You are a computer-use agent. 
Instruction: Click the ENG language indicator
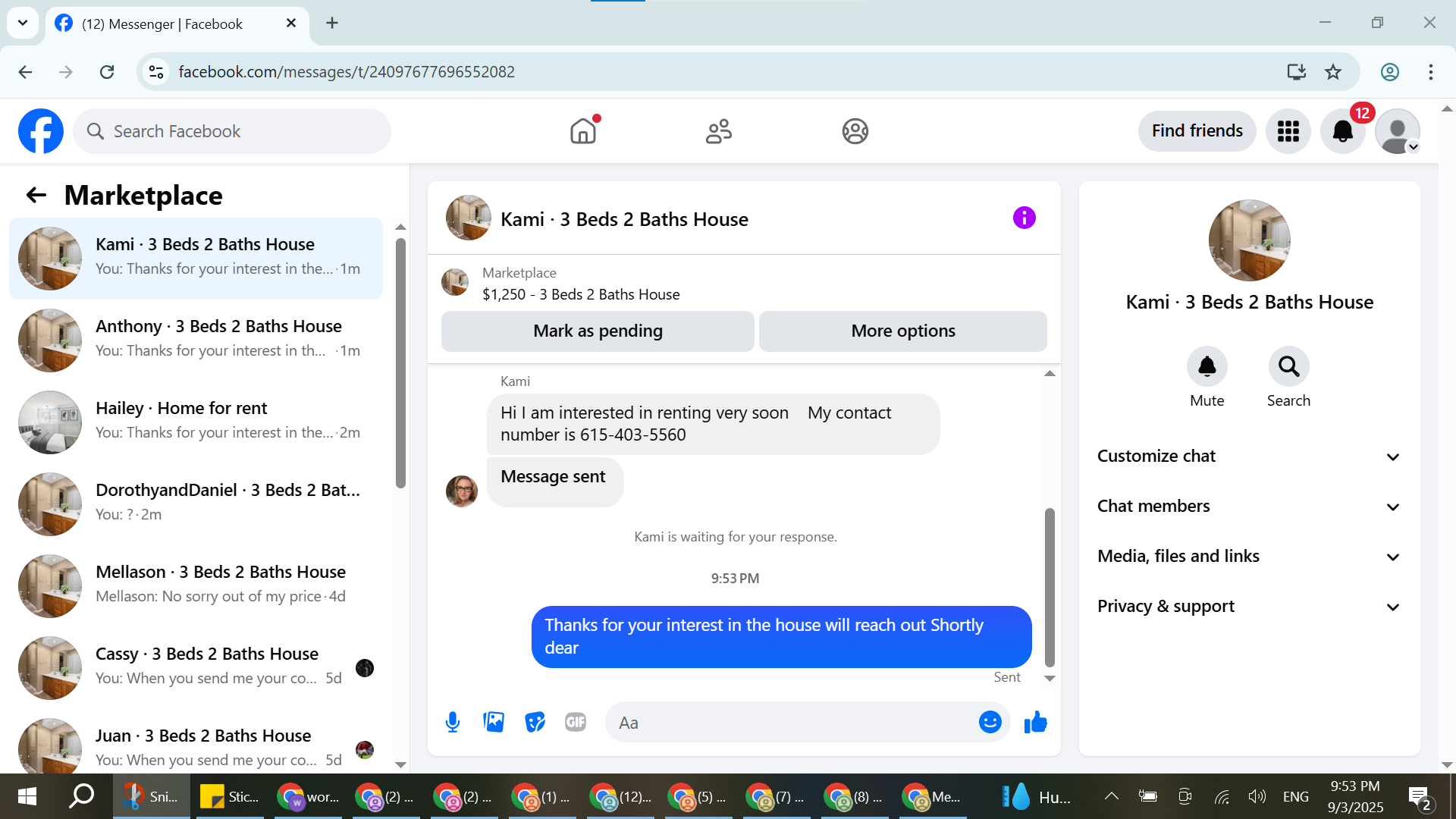[x=1295, y=796]
